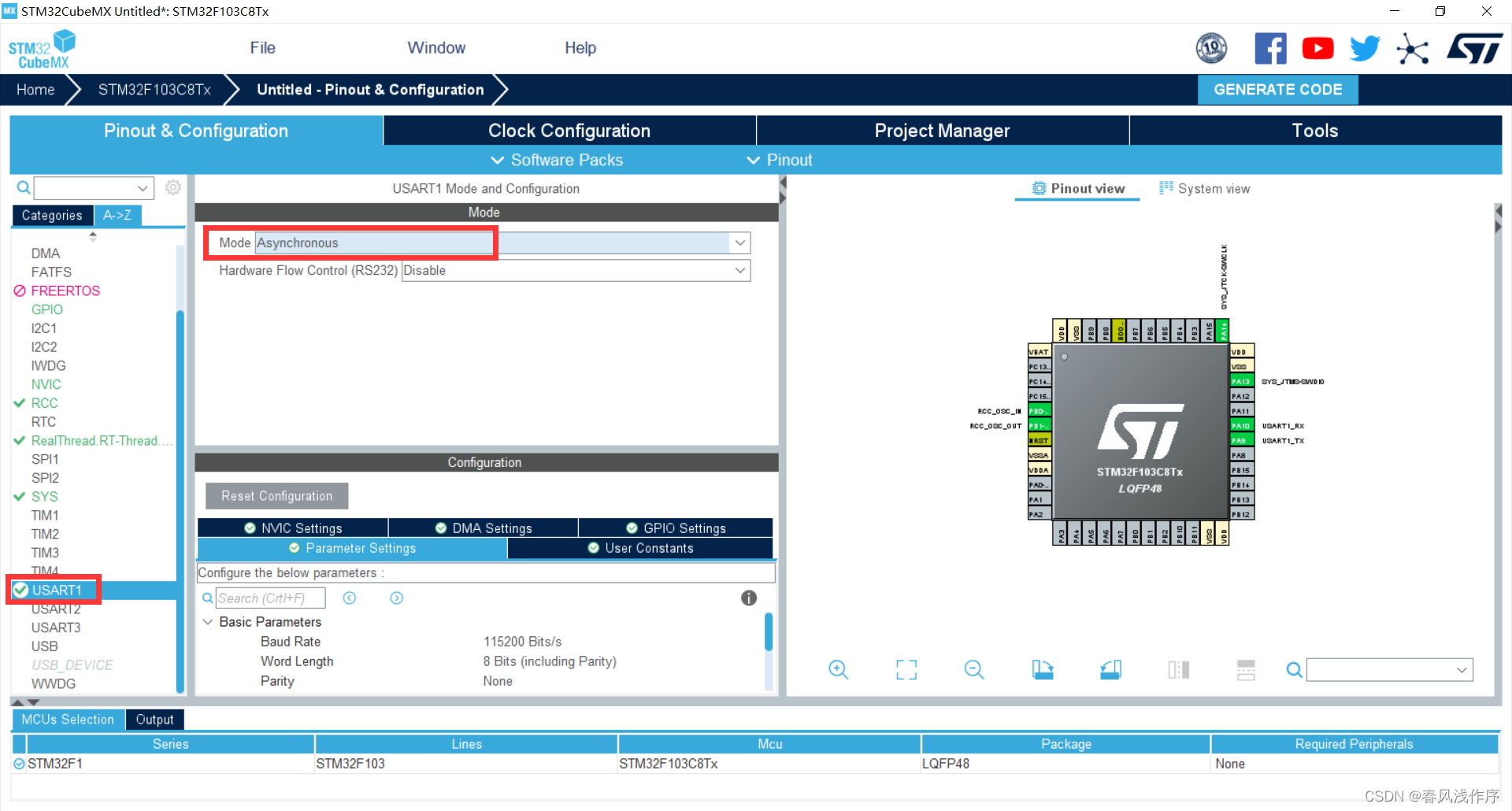Select FREERTOS in the peripheral list
1512x811 pixels.
(65, 291)
